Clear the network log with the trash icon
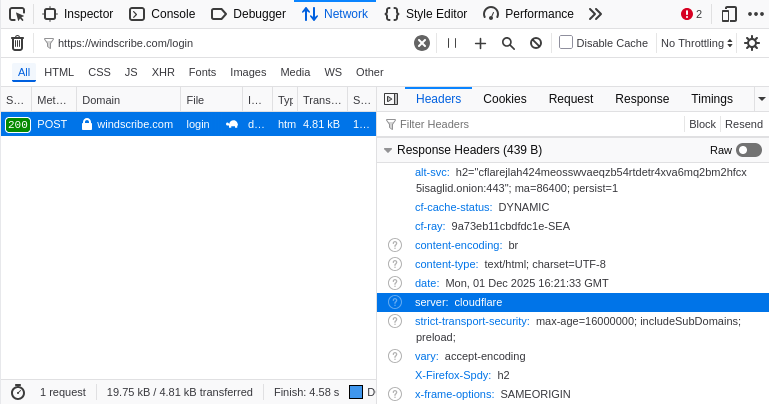Image resolution: width=769 pixels, height=404 pixels. pyautogui.click(x=17, y=43)
